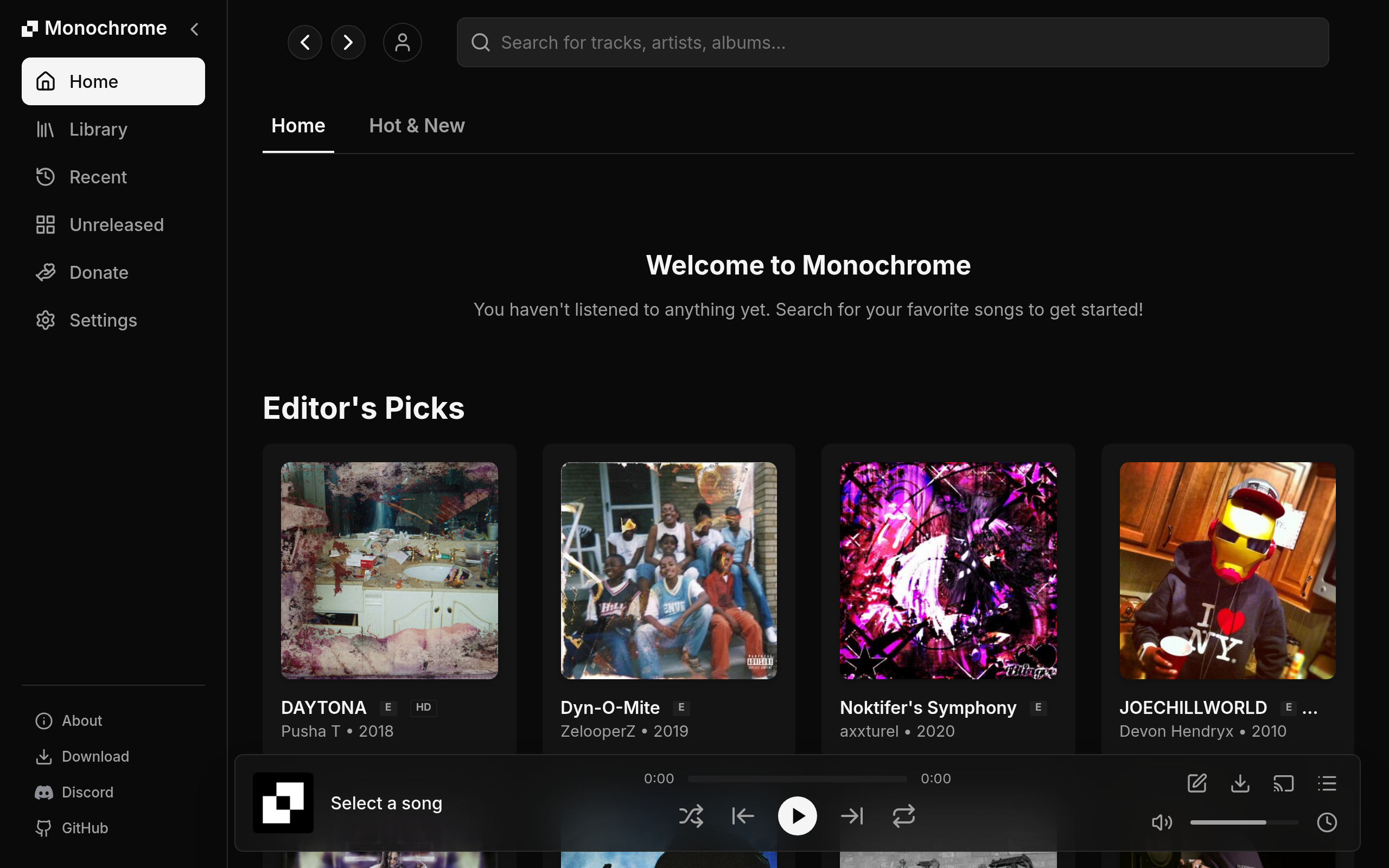Open Settings from the sidebar
This screenshot has height=868, width=1389.
[113, 320]
